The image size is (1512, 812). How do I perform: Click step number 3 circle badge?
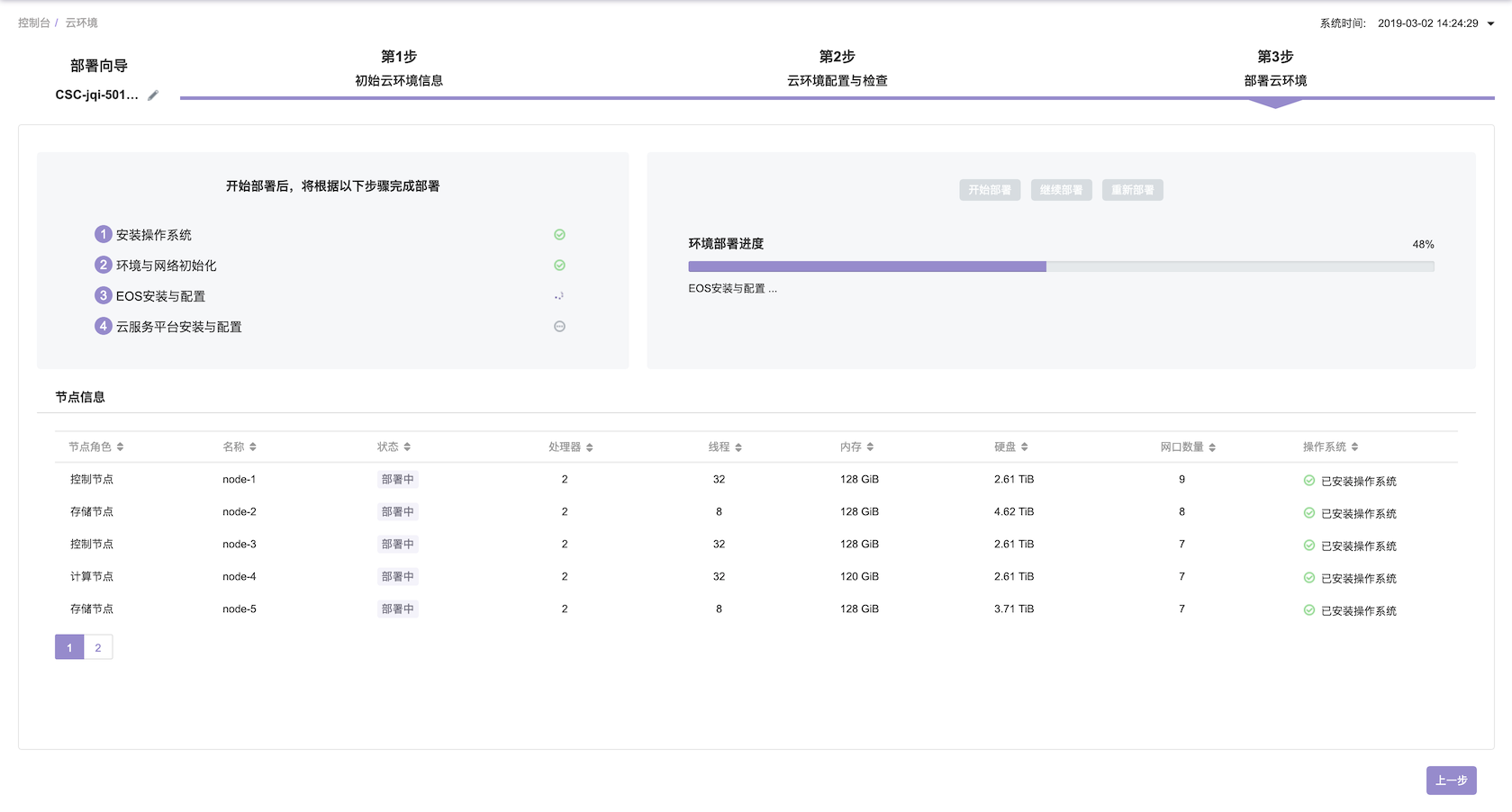point(104,296)
